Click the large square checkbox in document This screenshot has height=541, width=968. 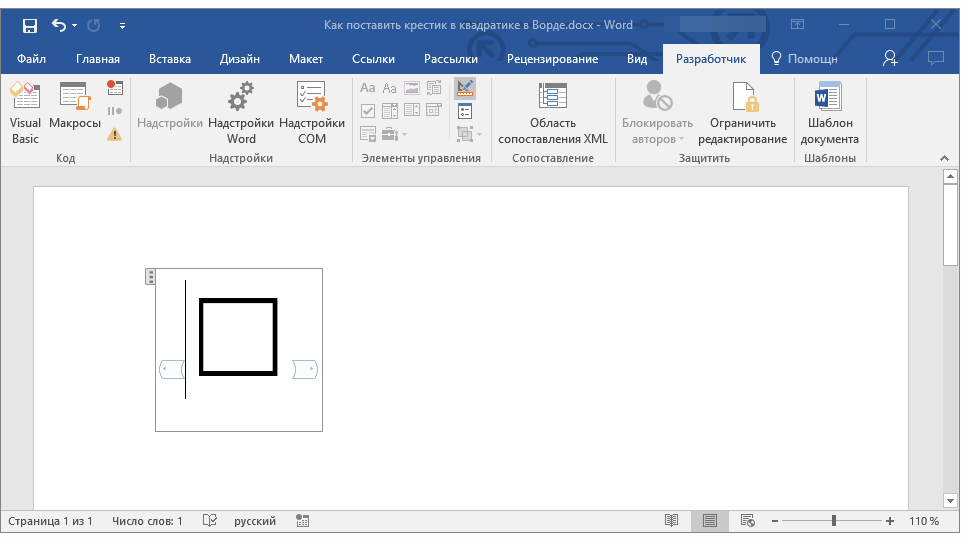[238, 337]
